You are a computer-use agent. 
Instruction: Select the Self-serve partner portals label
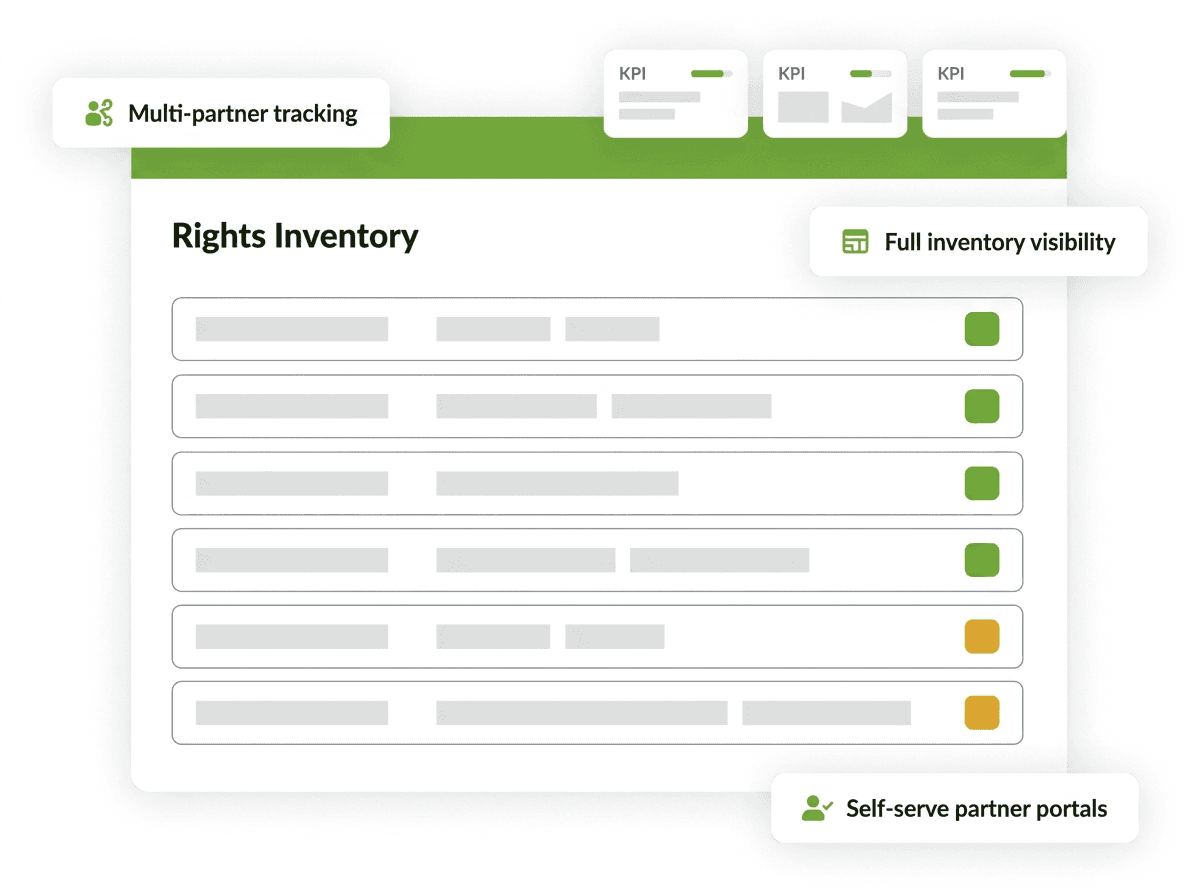click(x=977, y=808)
